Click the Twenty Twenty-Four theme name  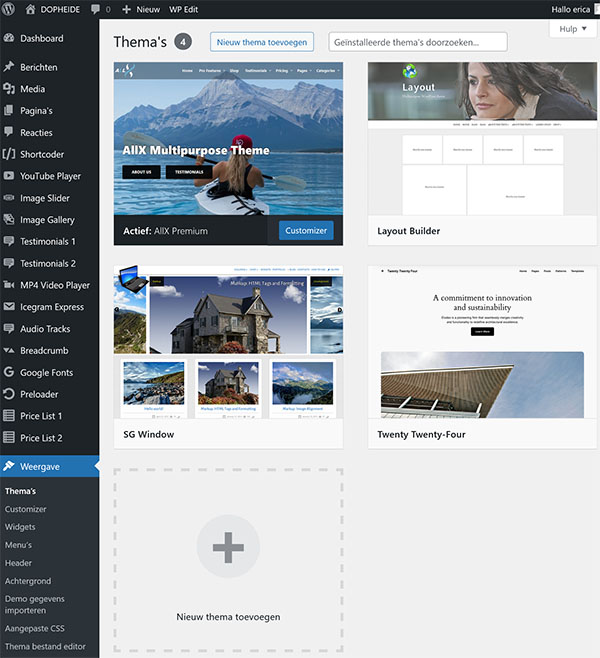(421, 434)
